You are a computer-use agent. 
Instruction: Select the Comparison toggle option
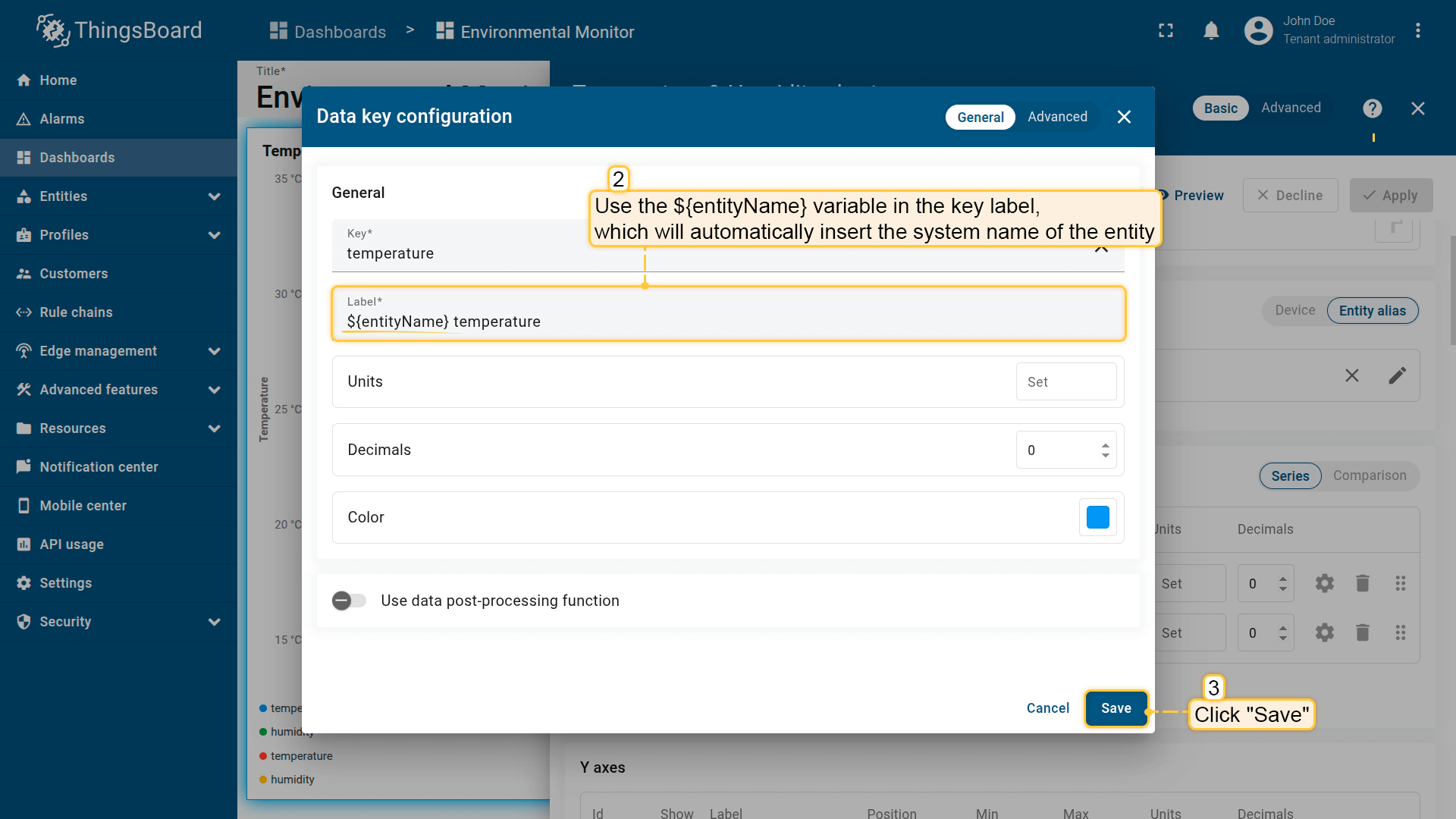1369,475
